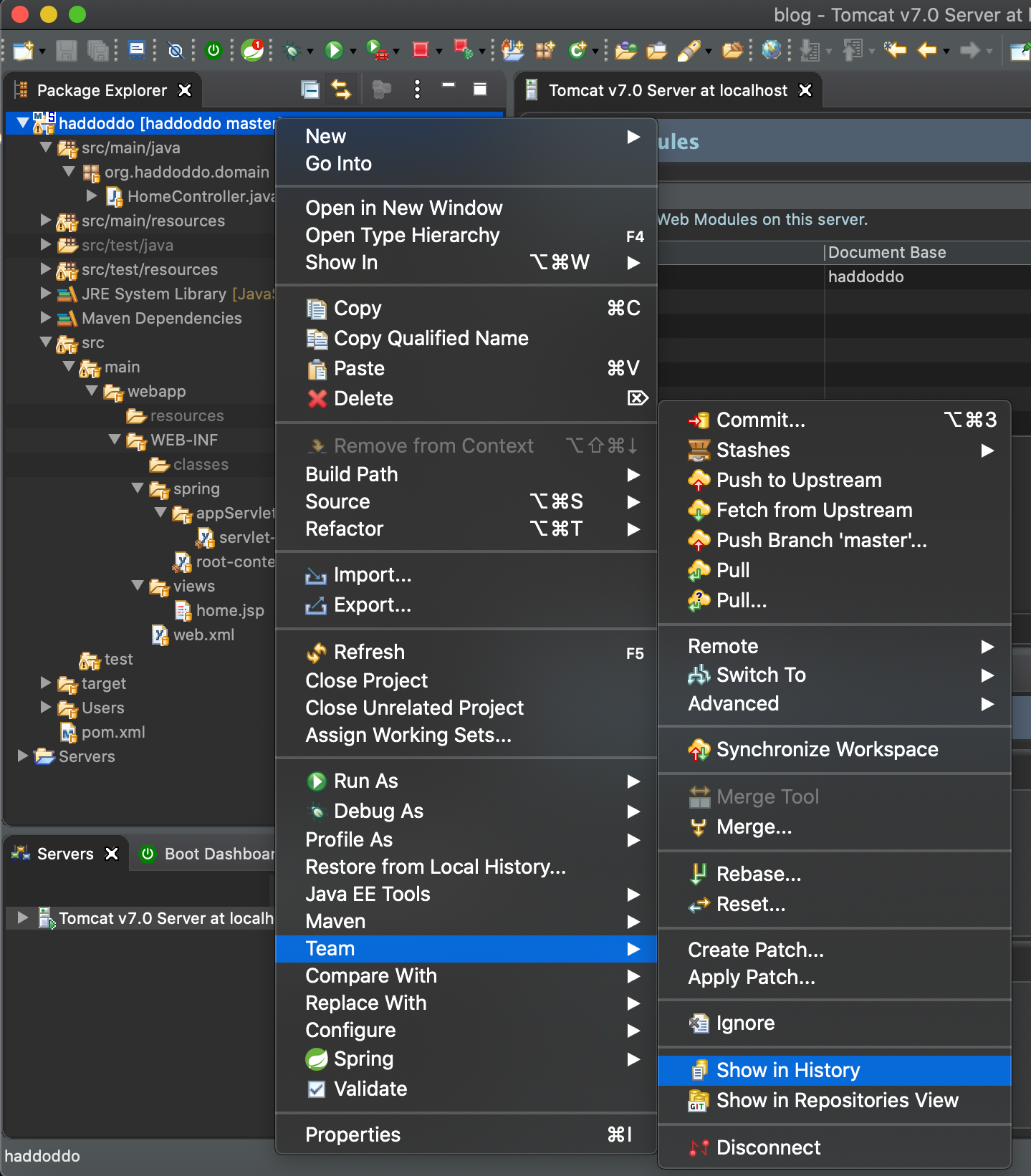Open the Maven submenu
The width and height of the screenshot is (1031, 1176).
[466, 921]
